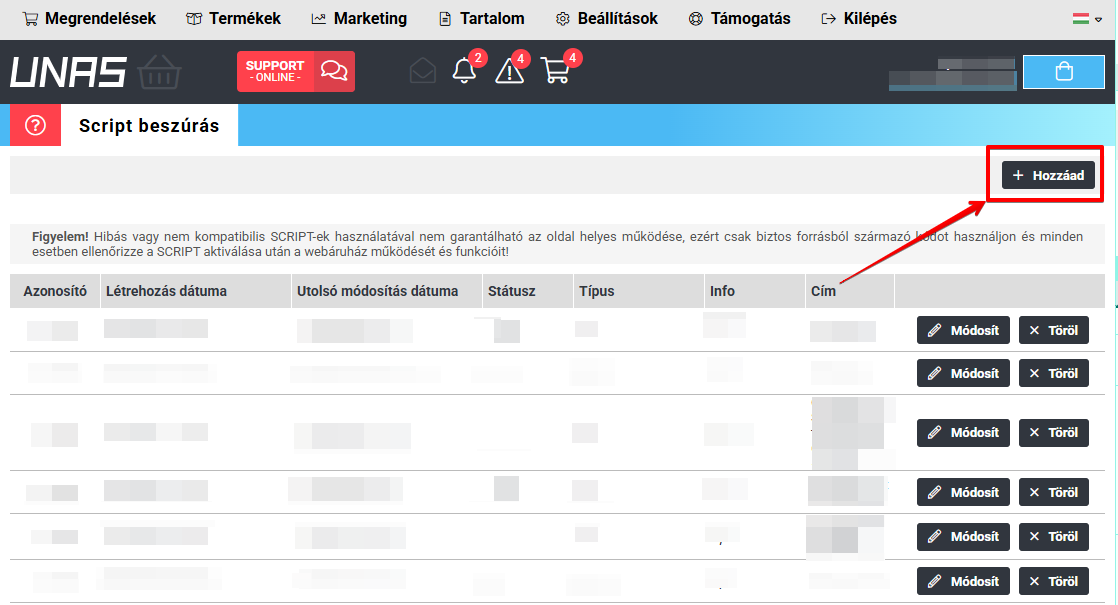Open the Megrendelések menu
The width and height of the screenshot is (1118, 605).
[x=89, y=19]
